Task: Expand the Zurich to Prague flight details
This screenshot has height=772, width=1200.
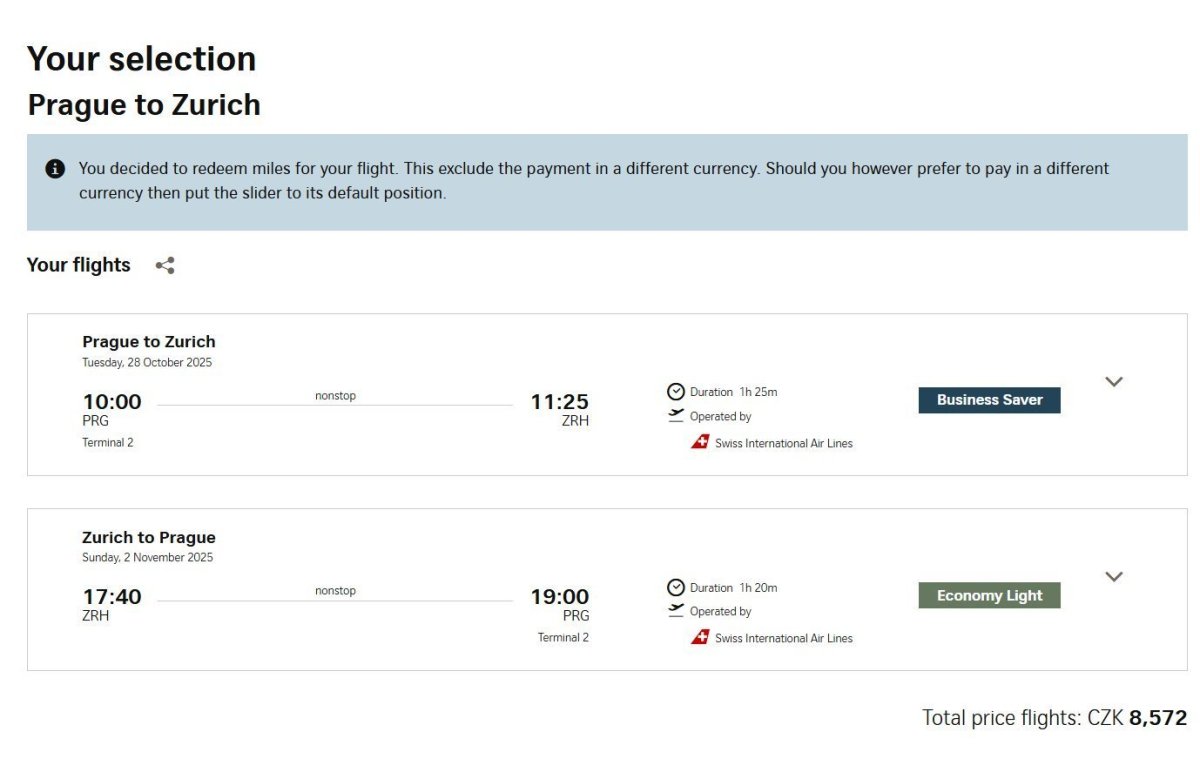Action: 1114,576
